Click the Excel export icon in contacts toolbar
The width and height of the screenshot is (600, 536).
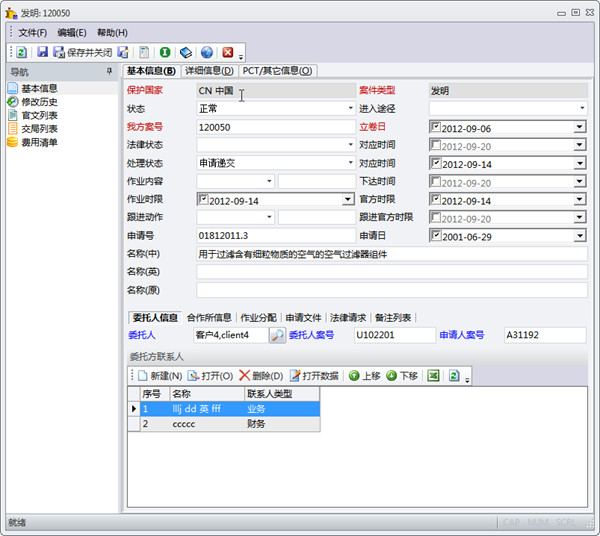point(433,376)
